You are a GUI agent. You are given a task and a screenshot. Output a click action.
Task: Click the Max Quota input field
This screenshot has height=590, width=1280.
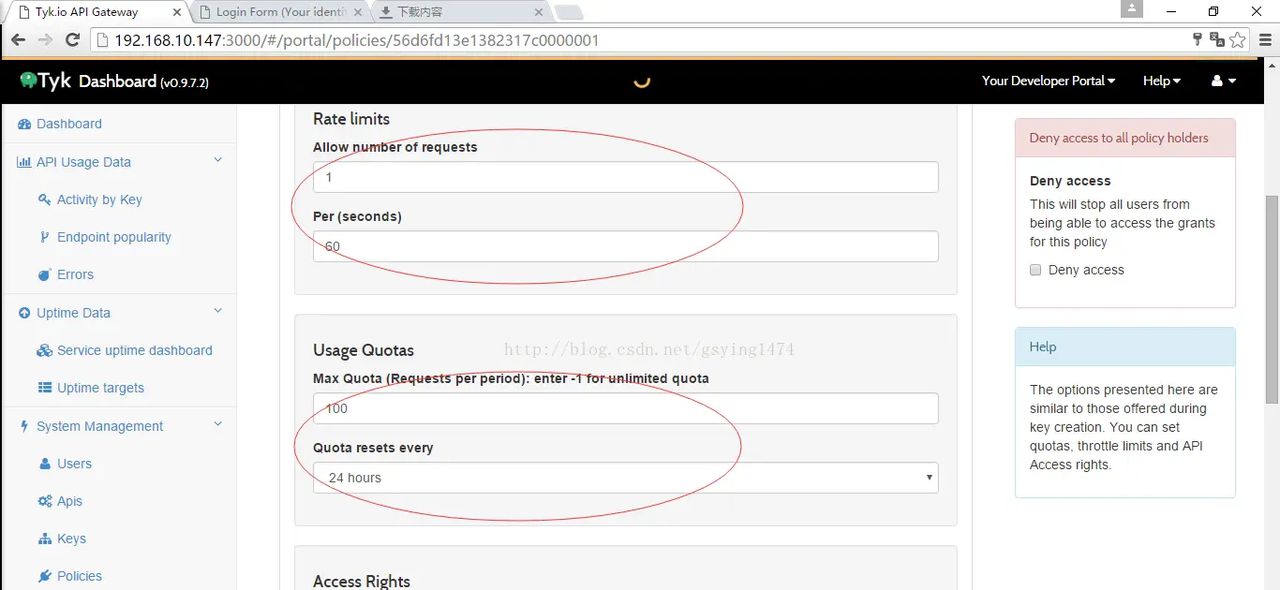point(626,408)
